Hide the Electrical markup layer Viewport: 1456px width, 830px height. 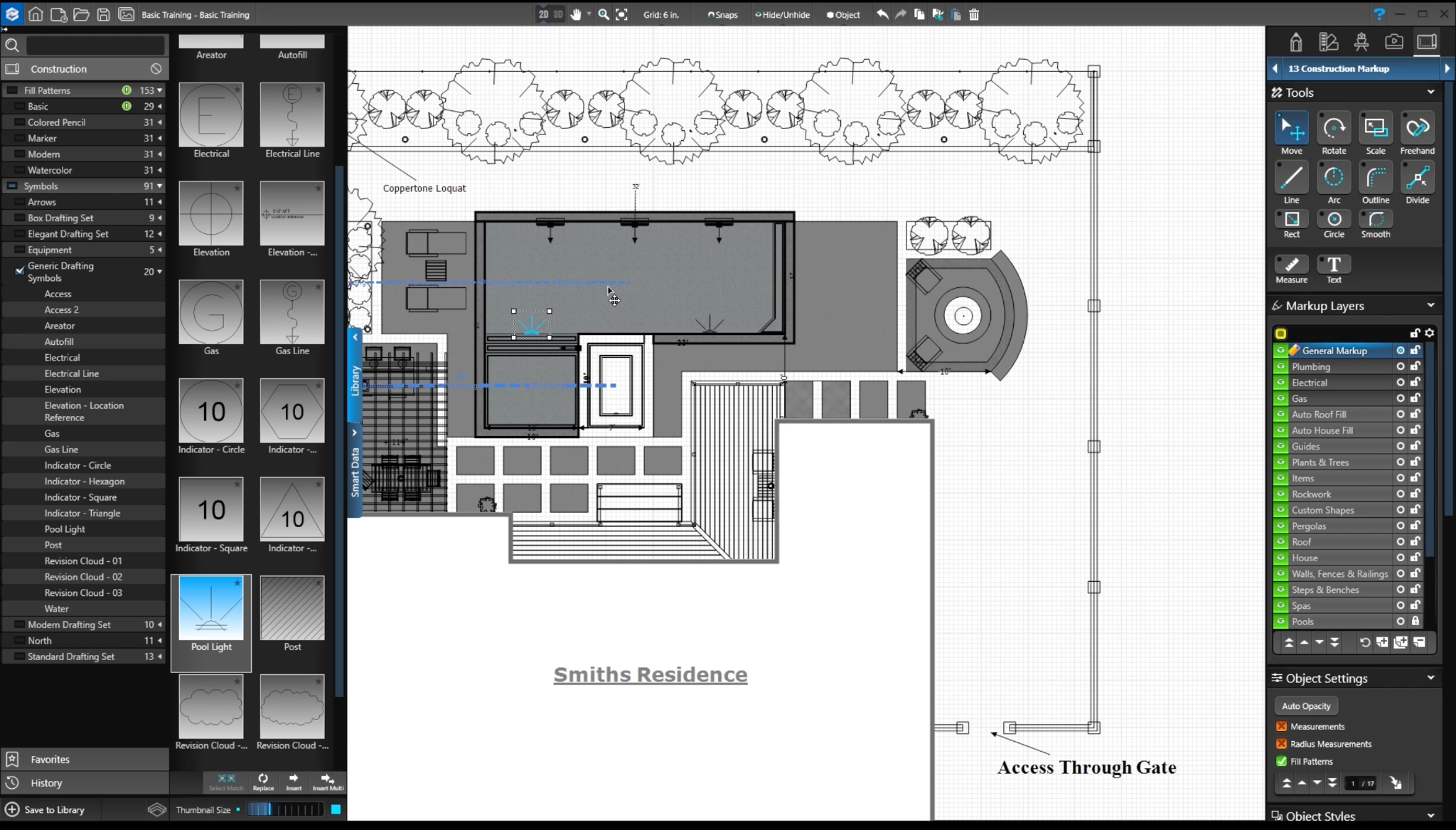coord(1280,383)
